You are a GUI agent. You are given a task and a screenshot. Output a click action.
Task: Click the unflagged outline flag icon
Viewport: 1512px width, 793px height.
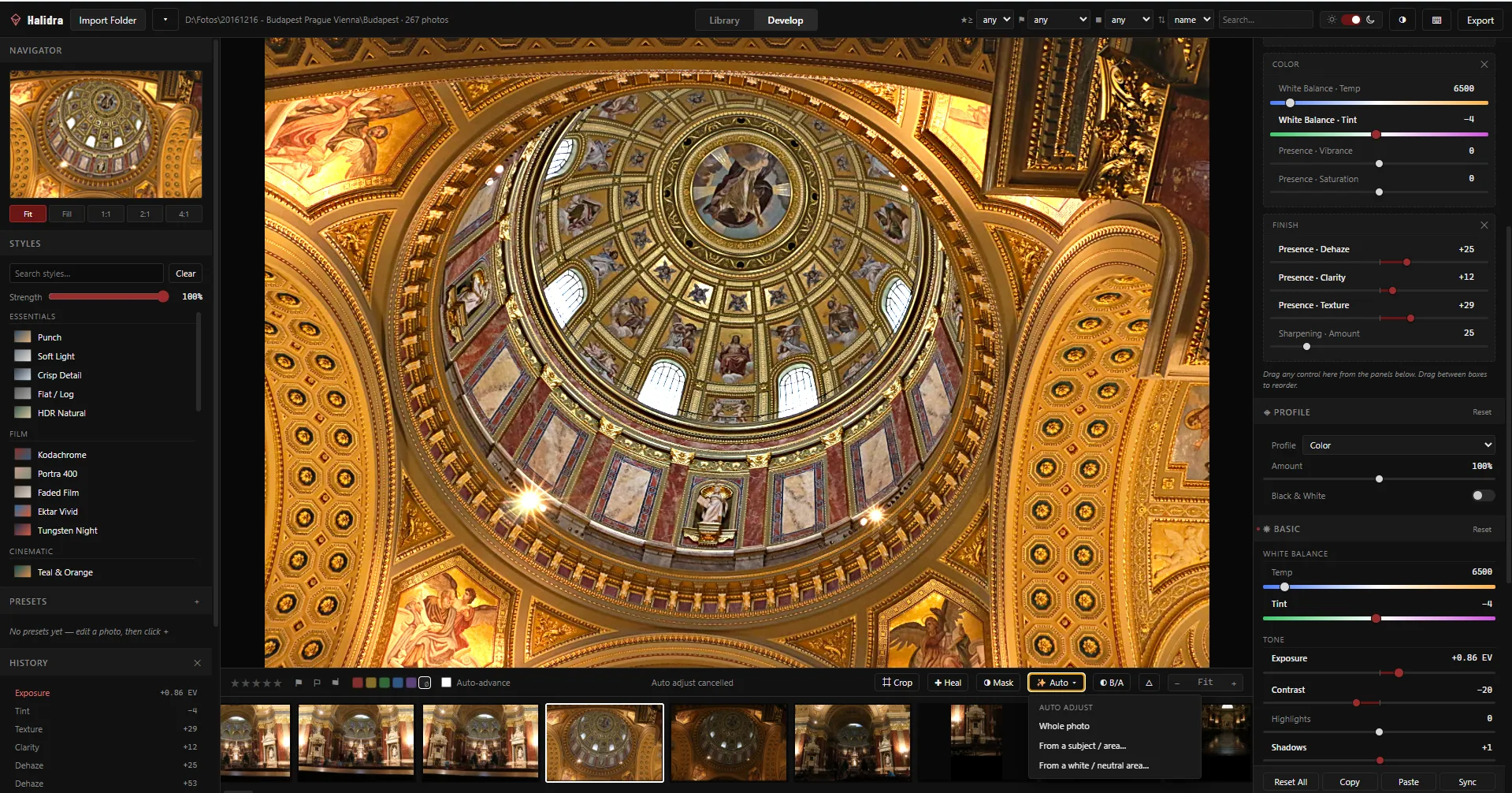(317, 683)
